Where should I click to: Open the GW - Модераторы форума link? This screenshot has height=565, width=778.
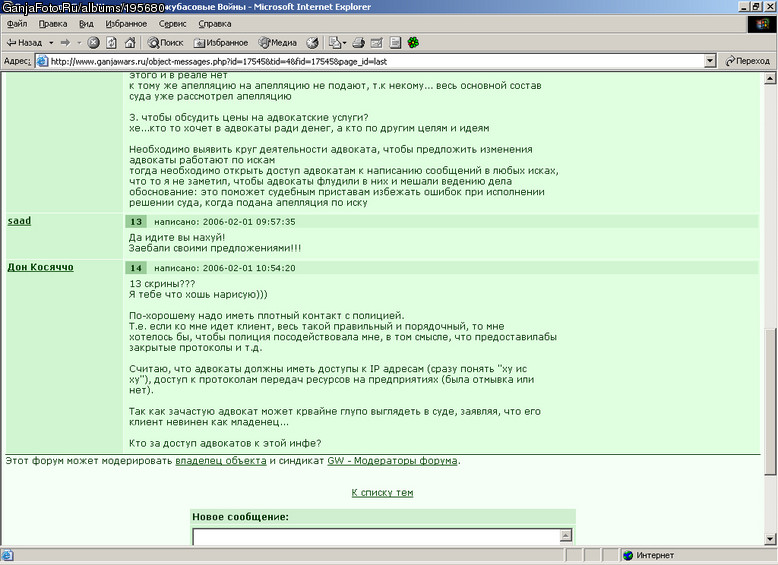pyautogui.click(x=392, y=461)
